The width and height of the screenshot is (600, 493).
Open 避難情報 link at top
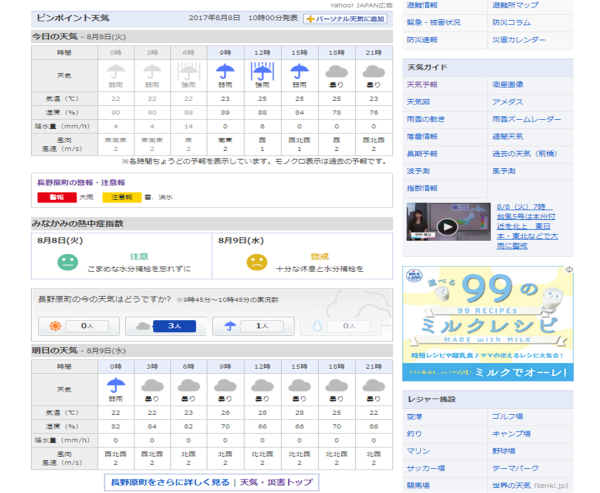click(x=422, y=5)
